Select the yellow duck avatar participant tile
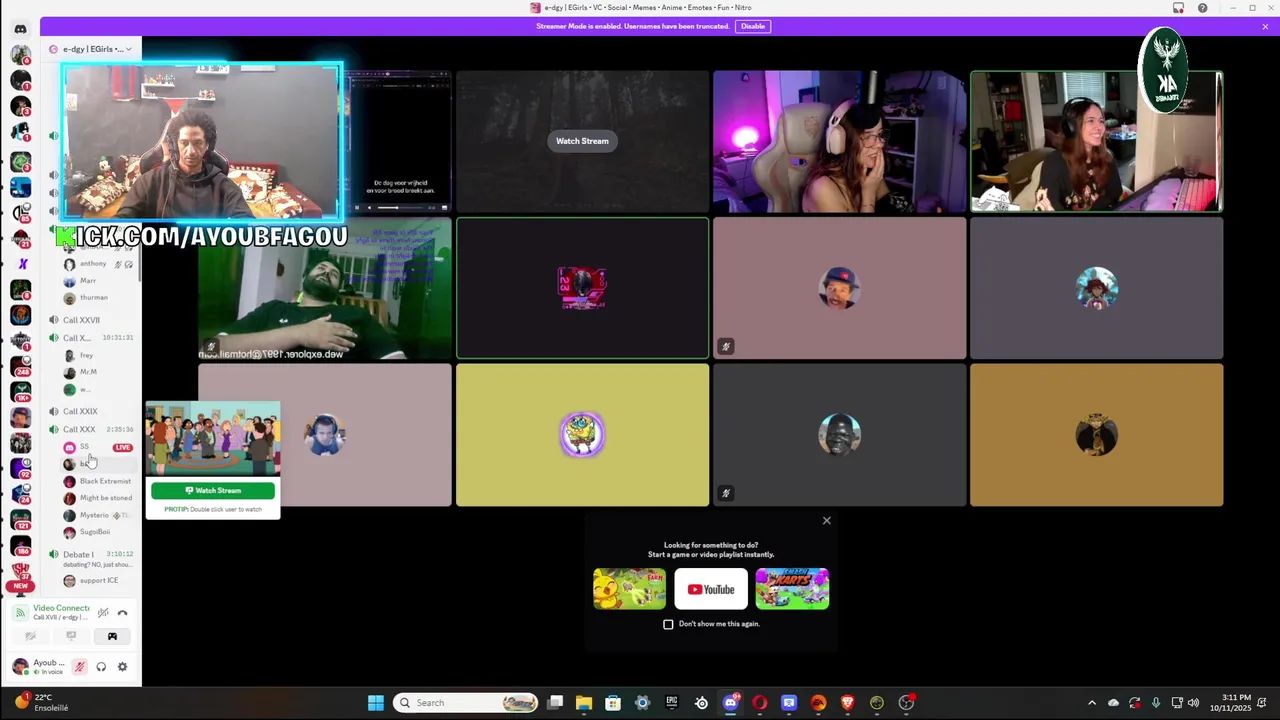Screen dimensions: 1280x720 (x=582, y=435)
